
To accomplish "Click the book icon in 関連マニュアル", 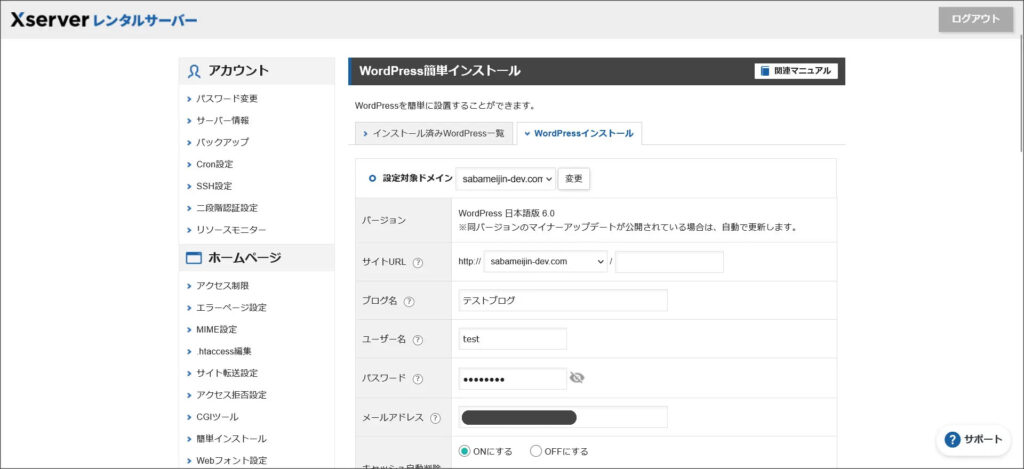I will [765, 71].
